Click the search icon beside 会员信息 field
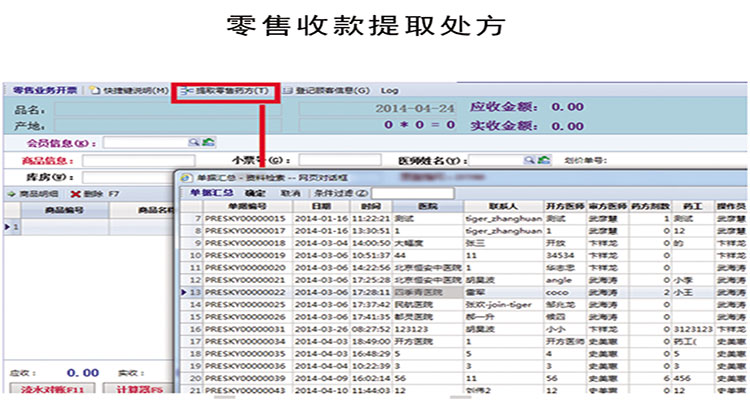Screen dimensions: 750x400 tap(197, 143)
